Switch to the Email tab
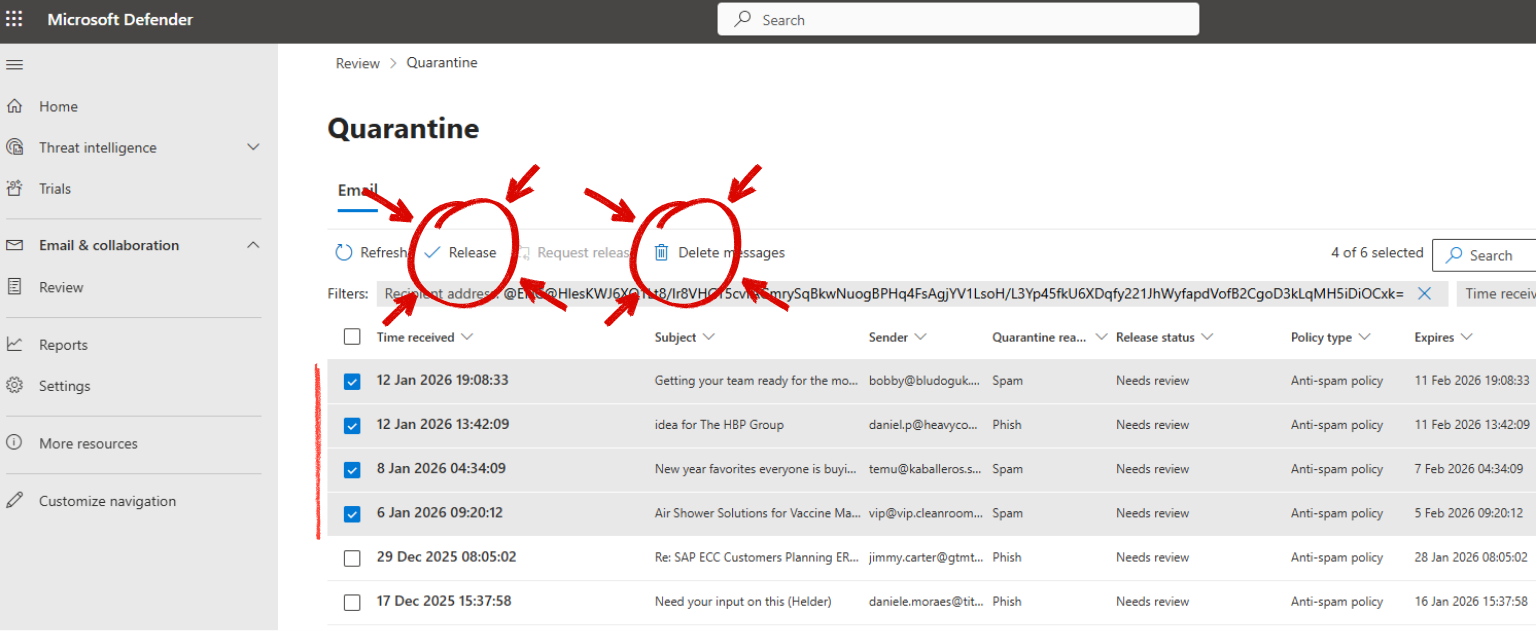Screen dimensions: 1536x637 coord(357,190)
